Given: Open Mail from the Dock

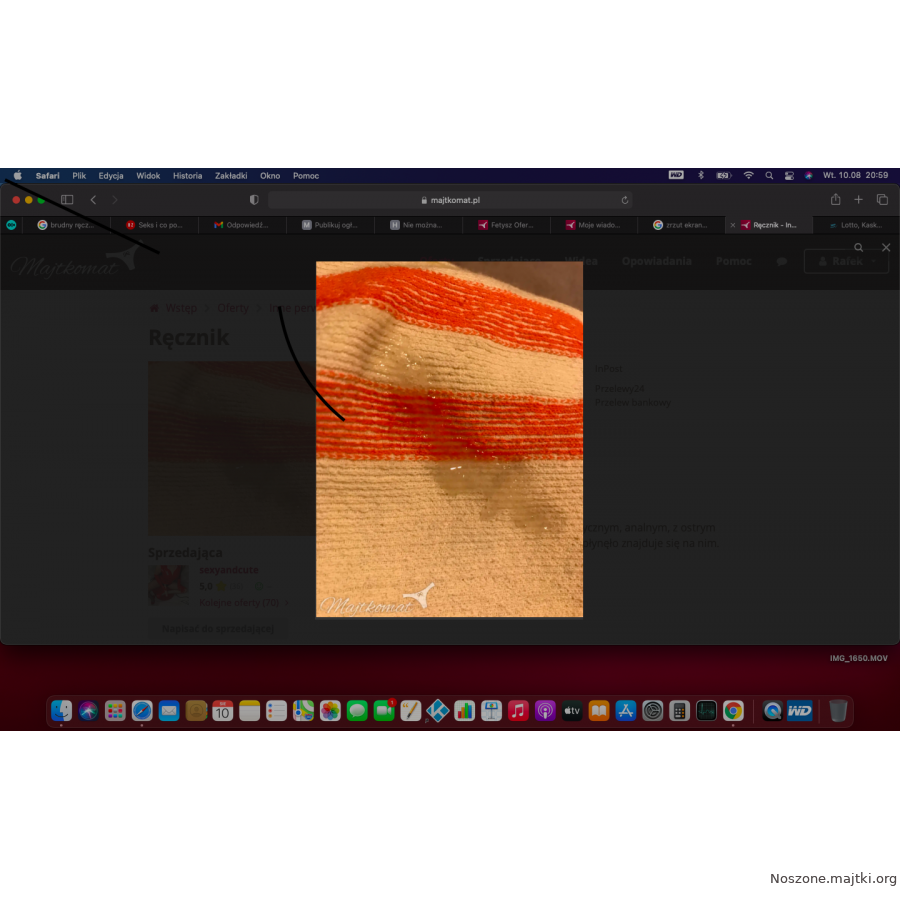Looking at the screenshot, I should (x=169, y=711).
